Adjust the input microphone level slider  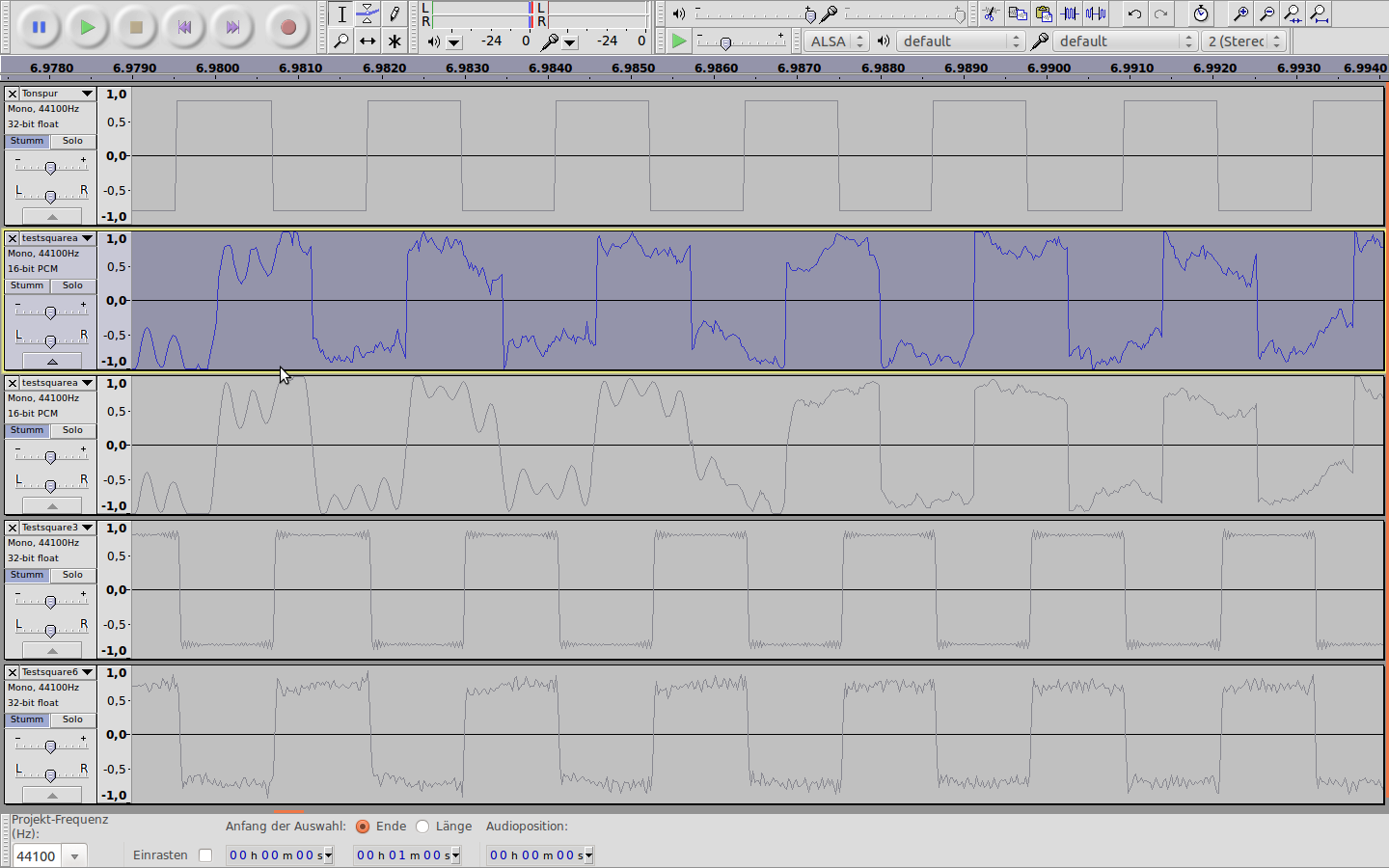[905, 14]
